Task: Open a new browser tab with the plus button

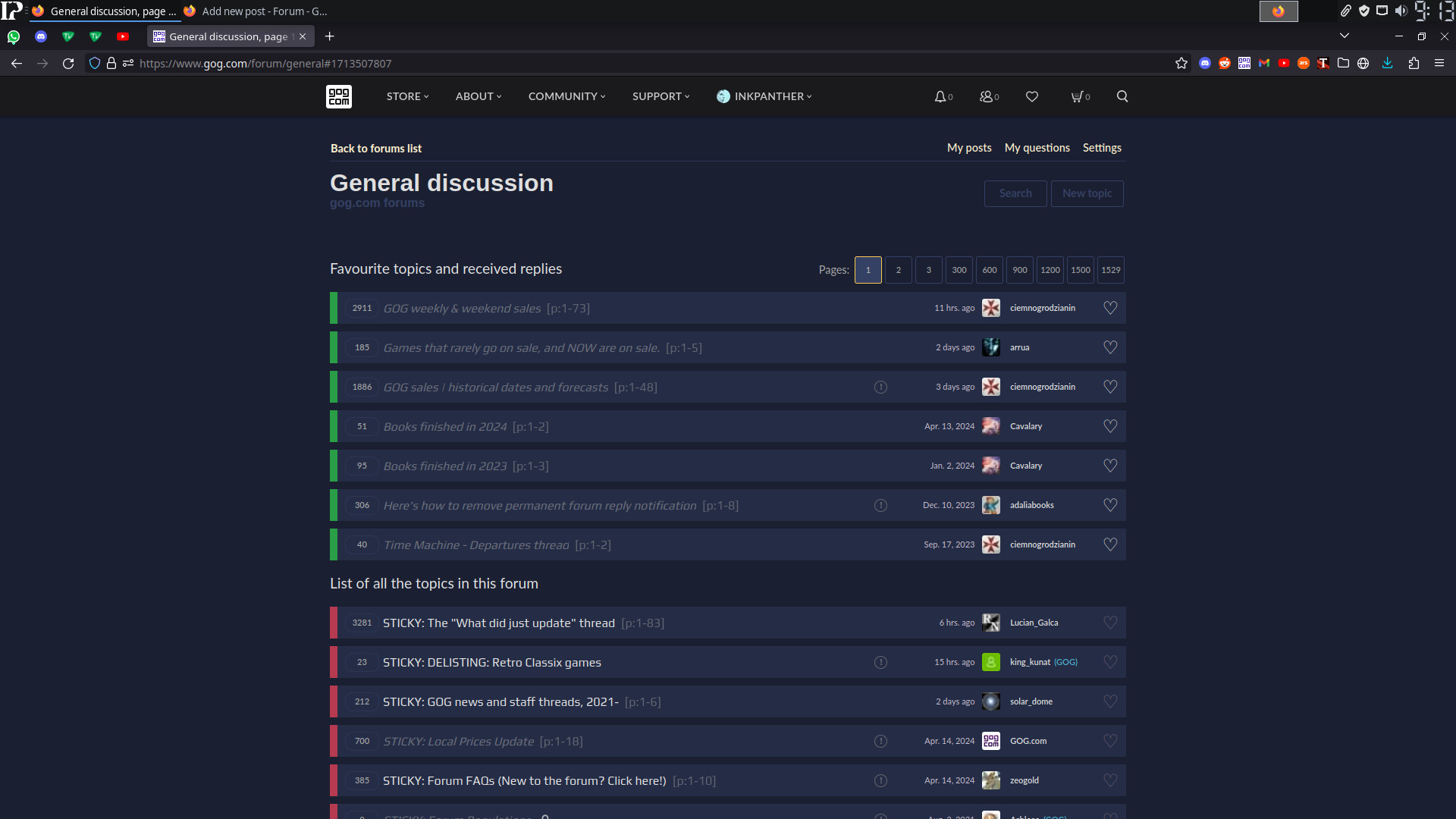Action: pos(329,36)
